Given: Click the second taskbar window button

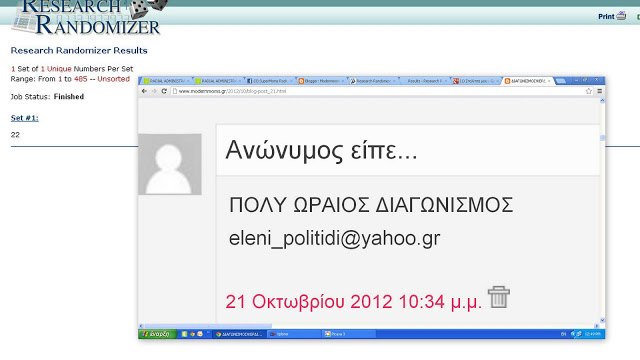Looking at the screenshot, I should 294,334.
